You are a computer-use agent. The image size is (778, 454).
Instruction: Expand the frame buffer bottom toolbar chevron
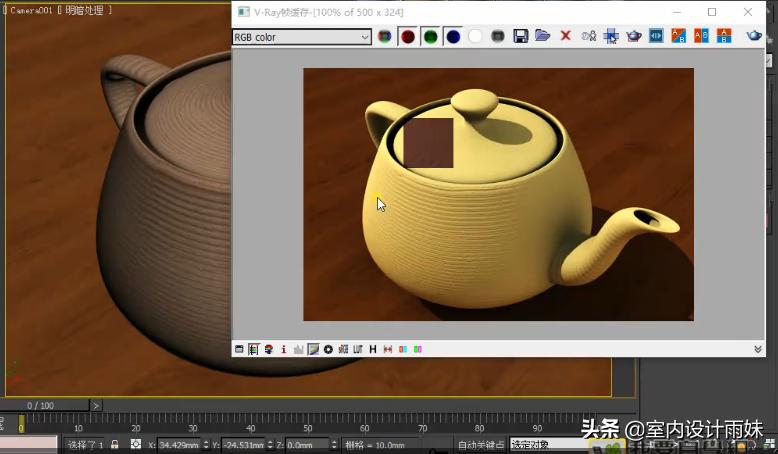[x=757, y=349]
